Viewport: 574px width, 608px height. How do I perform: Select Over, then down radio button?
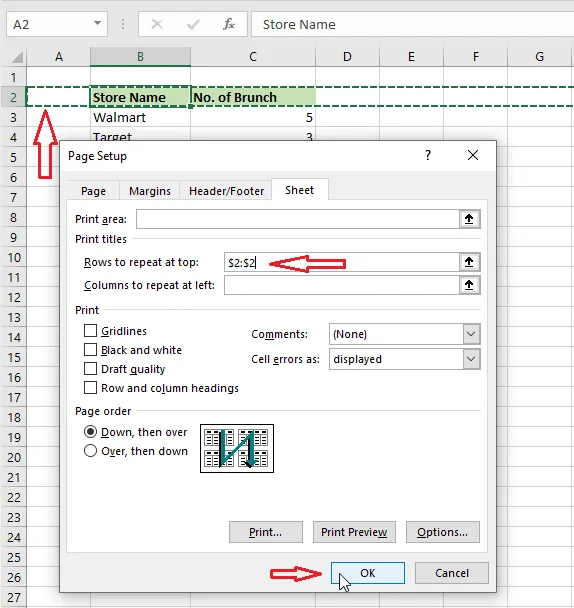click(90, 451)
